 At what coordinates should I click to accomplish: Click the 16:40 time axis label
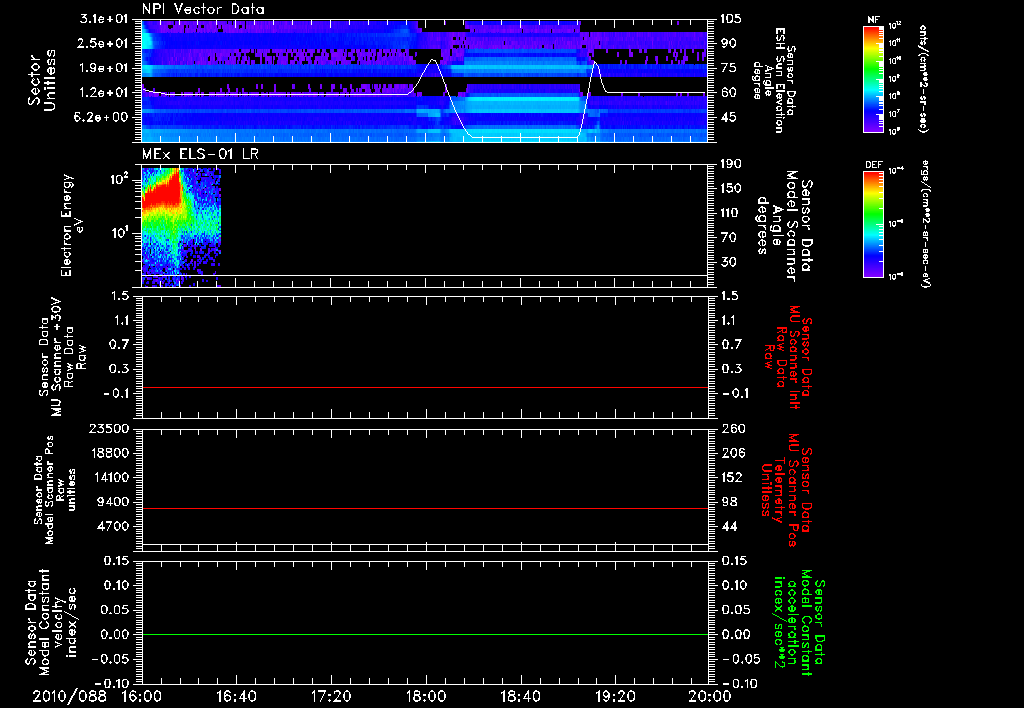click(236, 696)
